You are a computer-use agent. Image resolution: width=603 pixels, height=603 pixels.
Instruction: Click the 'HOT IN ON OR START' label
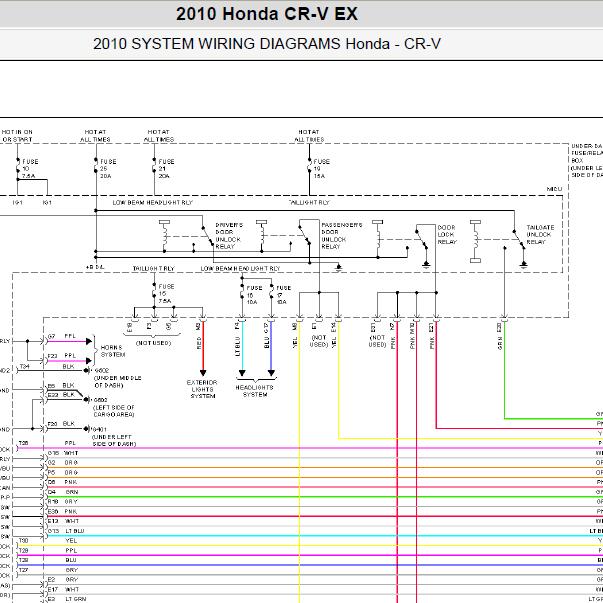pyautogui.click(x=17, y=136)
